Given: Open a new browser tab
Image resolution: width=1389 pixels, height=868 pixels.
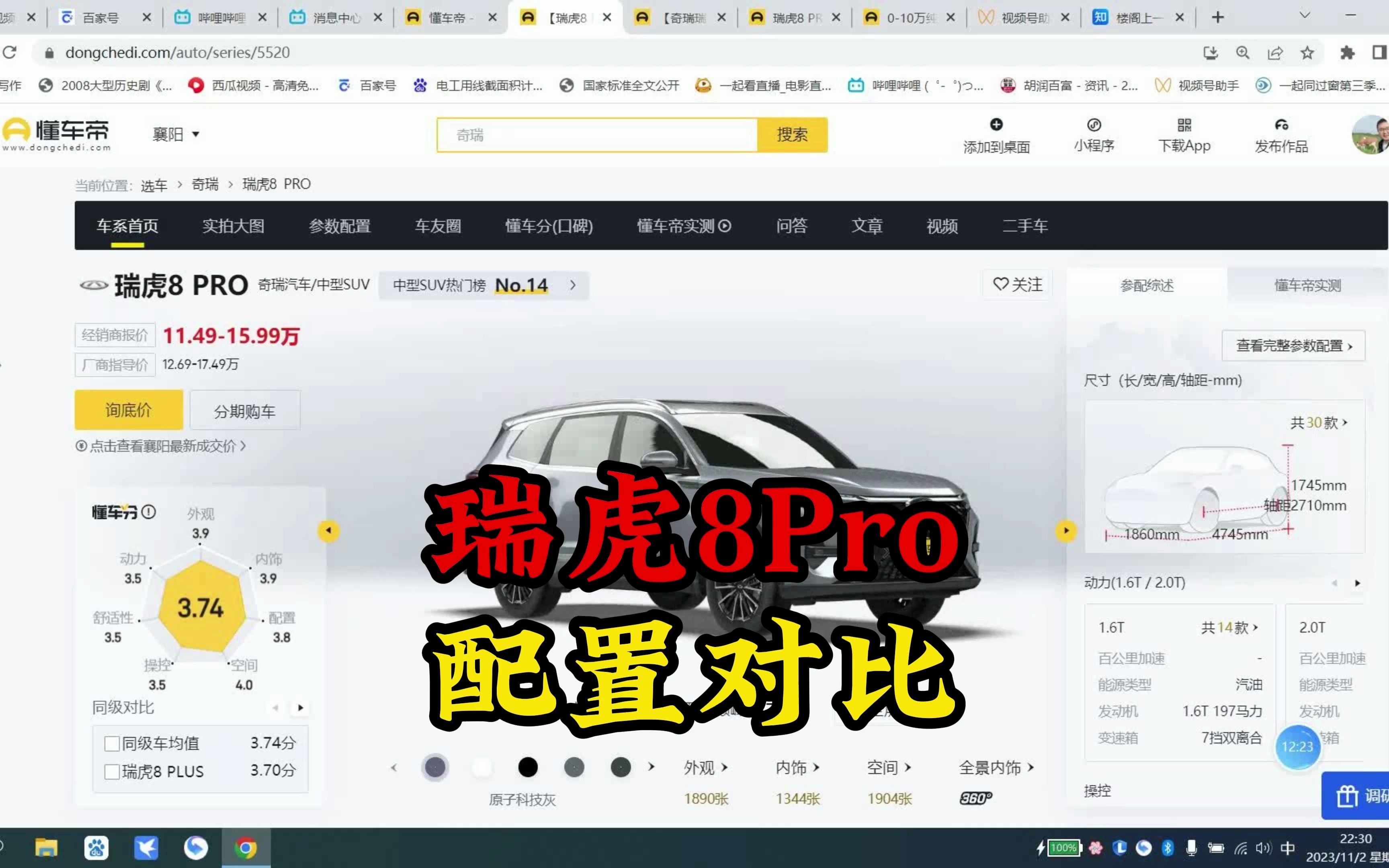Looking at the screenshot, I should [1217, 17].
